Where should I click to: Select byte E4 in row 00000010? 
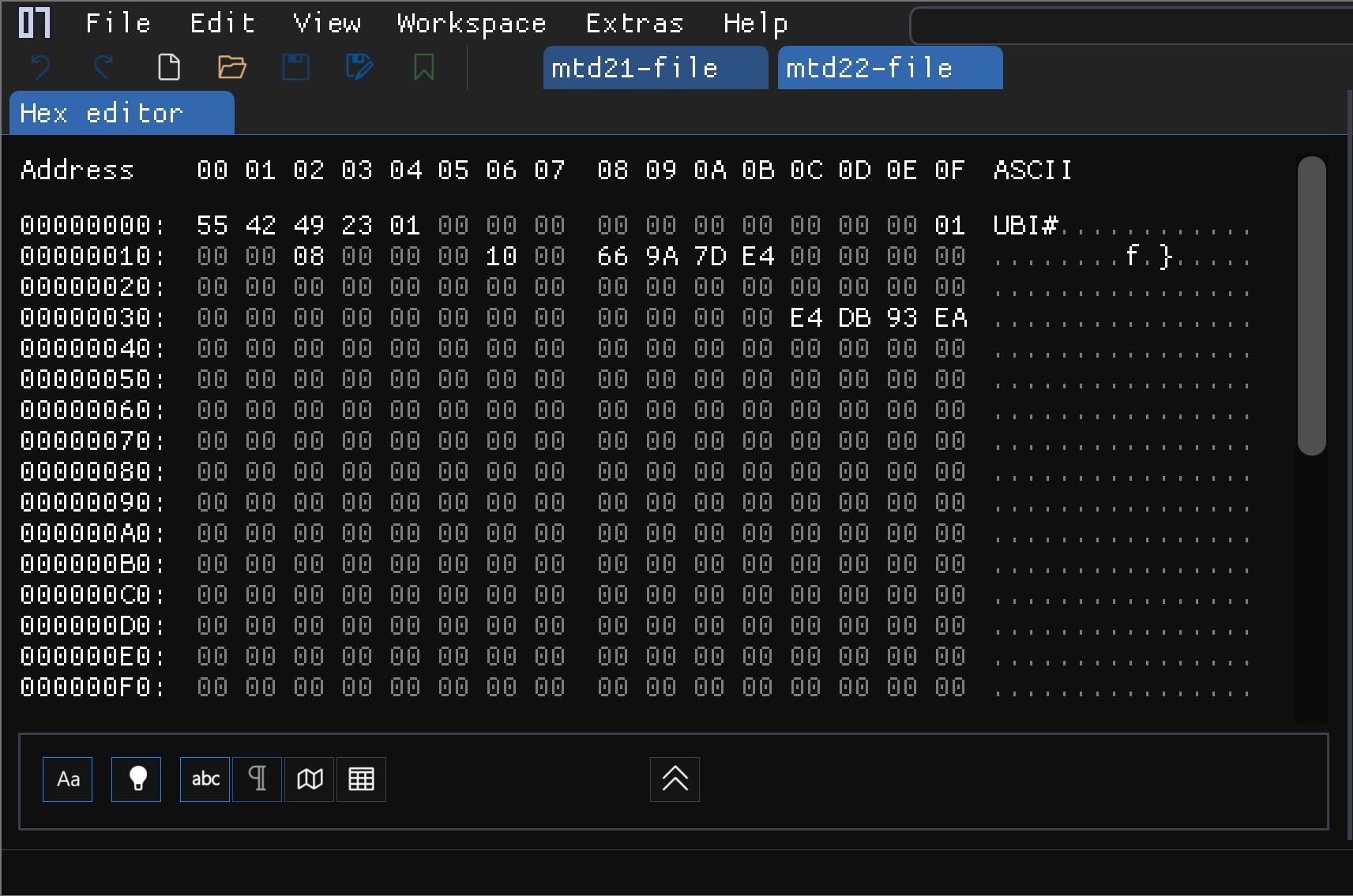758,257
